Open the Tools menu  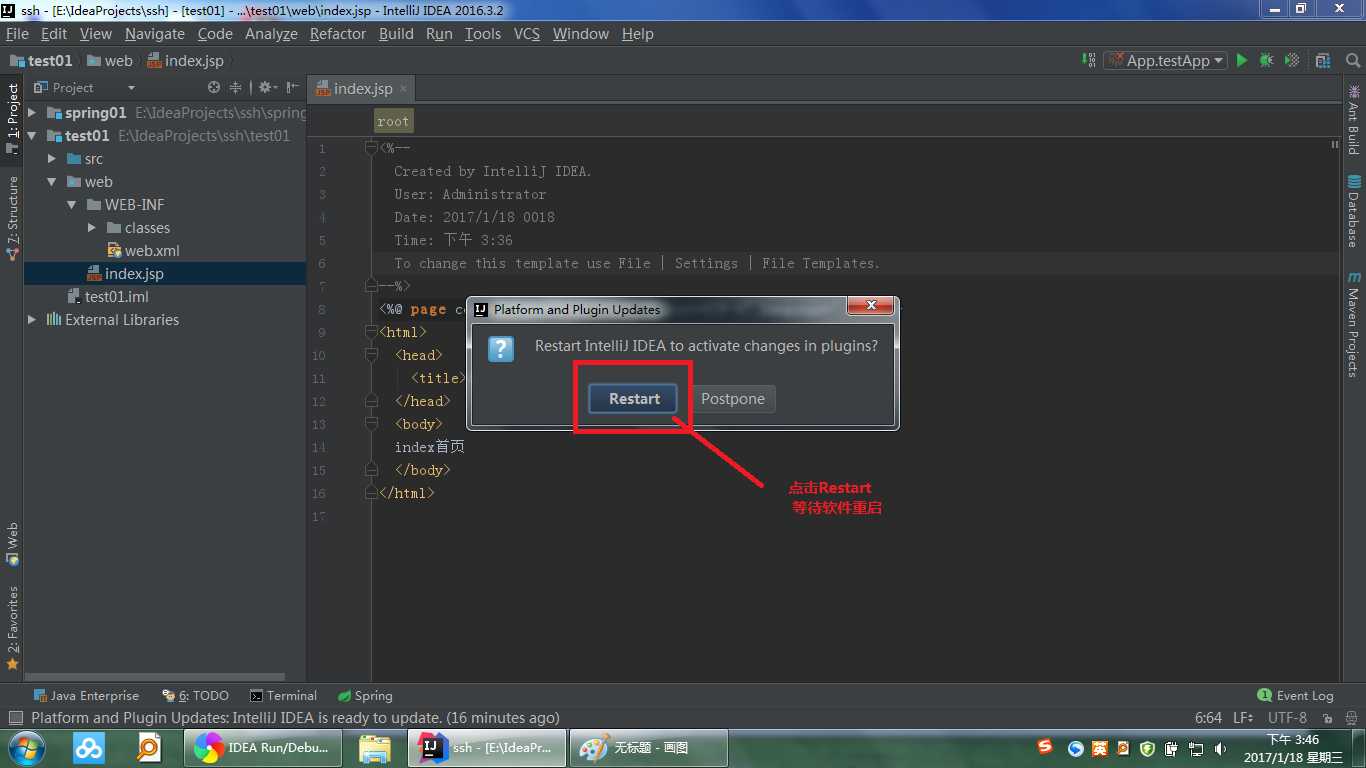point(482,33)
